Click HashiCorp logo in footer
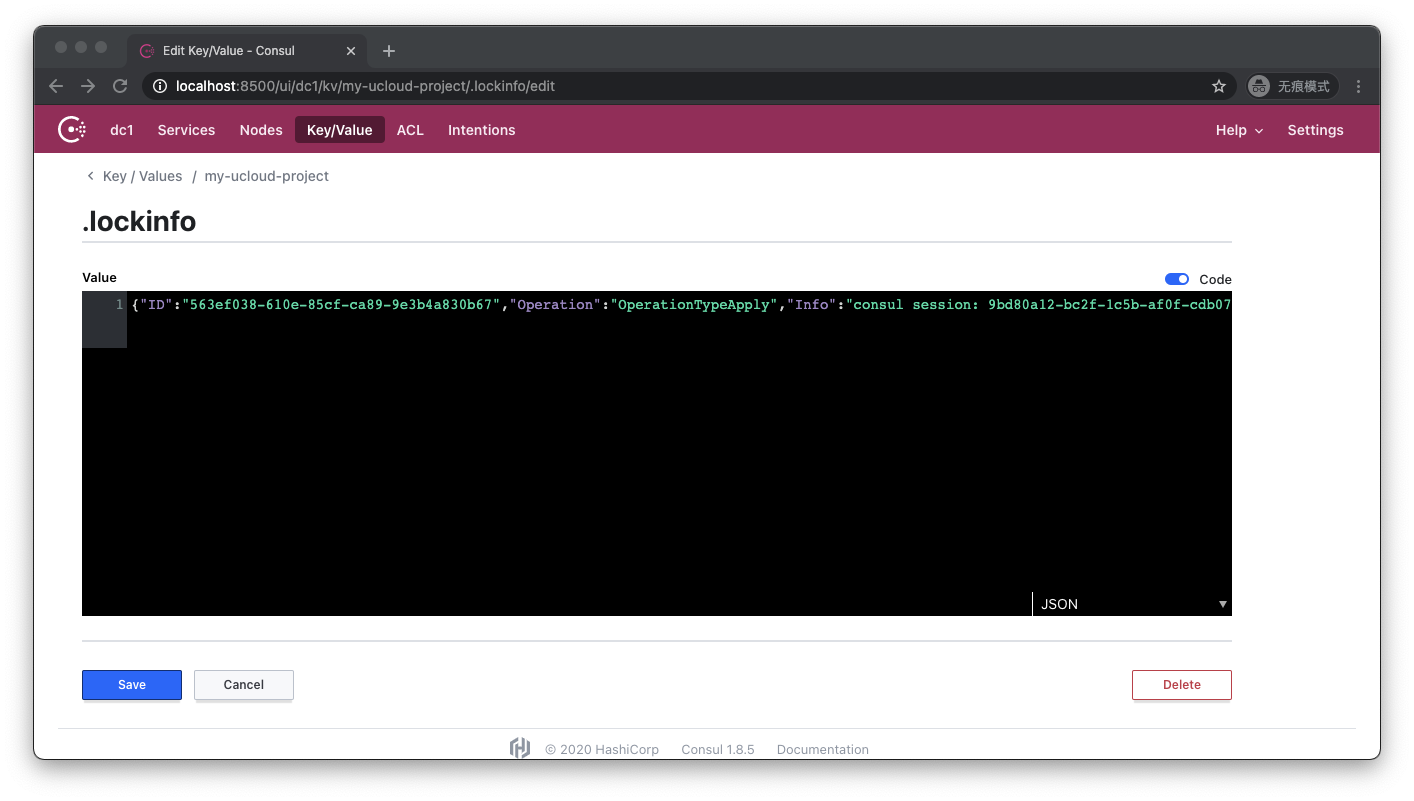 520,748
